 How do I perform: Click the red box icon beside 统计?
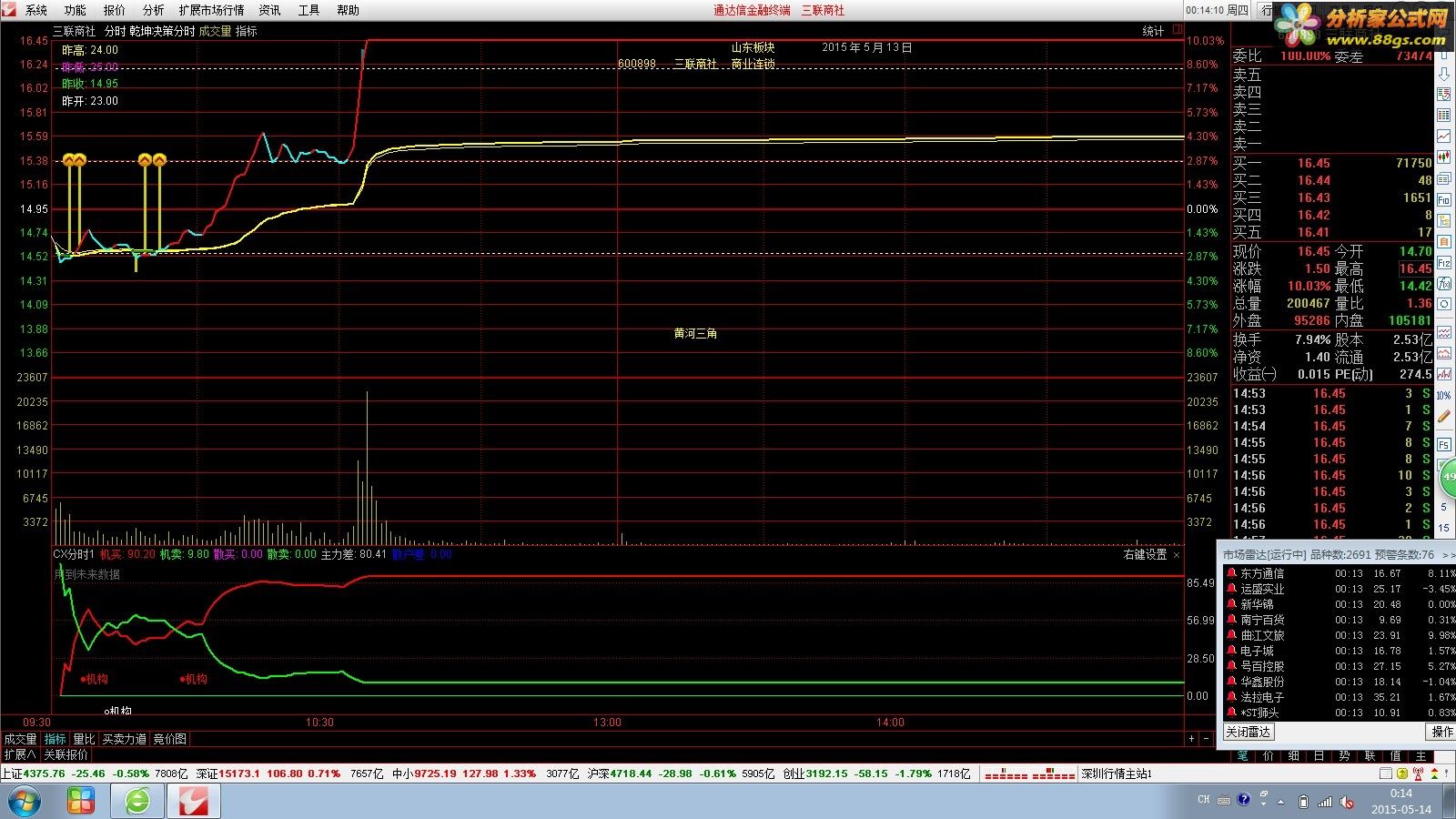1178,30
